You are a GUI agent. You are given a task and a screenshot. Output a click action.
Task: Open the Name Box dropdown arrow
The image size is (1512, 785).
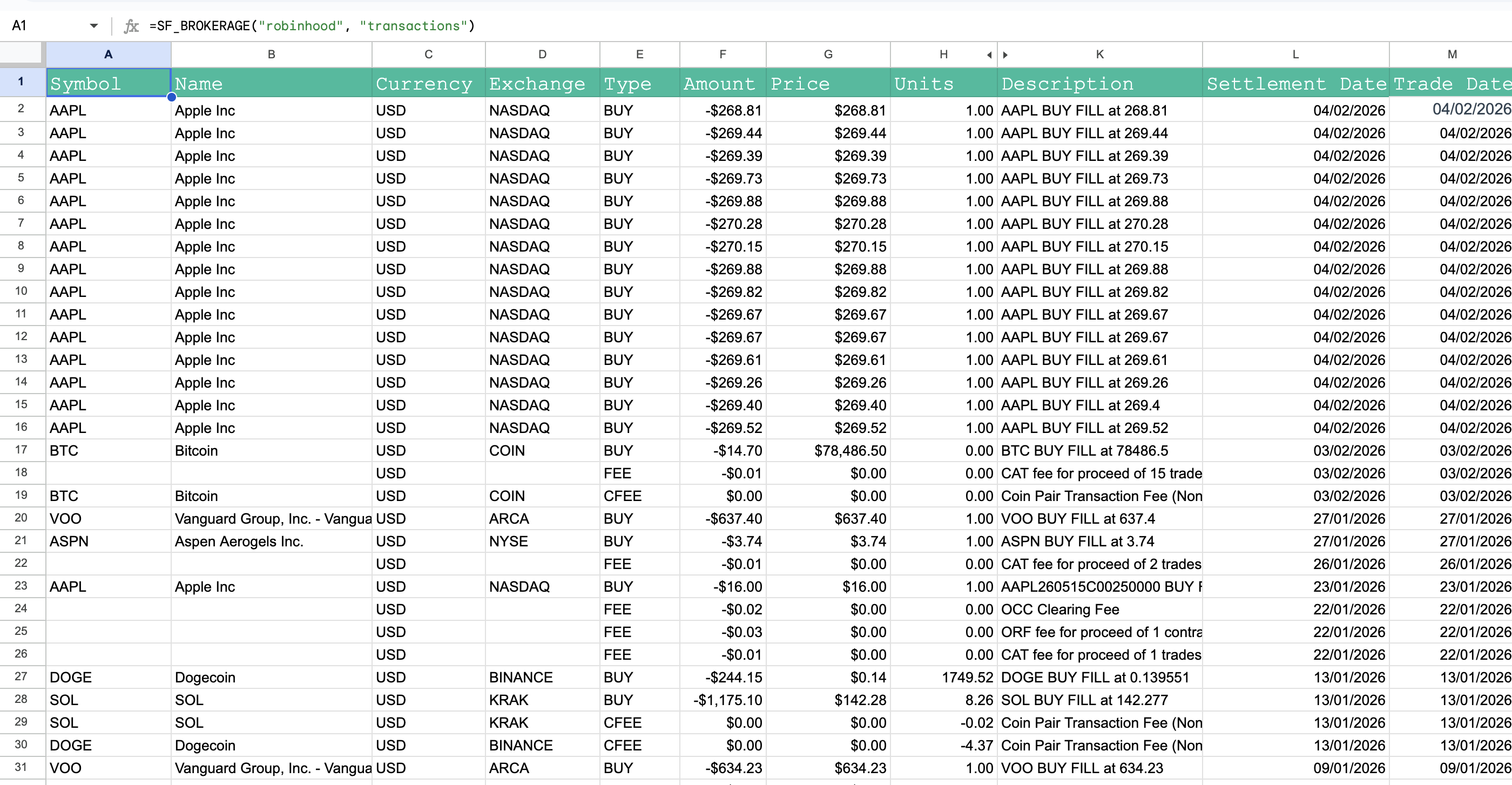(93, 26)
